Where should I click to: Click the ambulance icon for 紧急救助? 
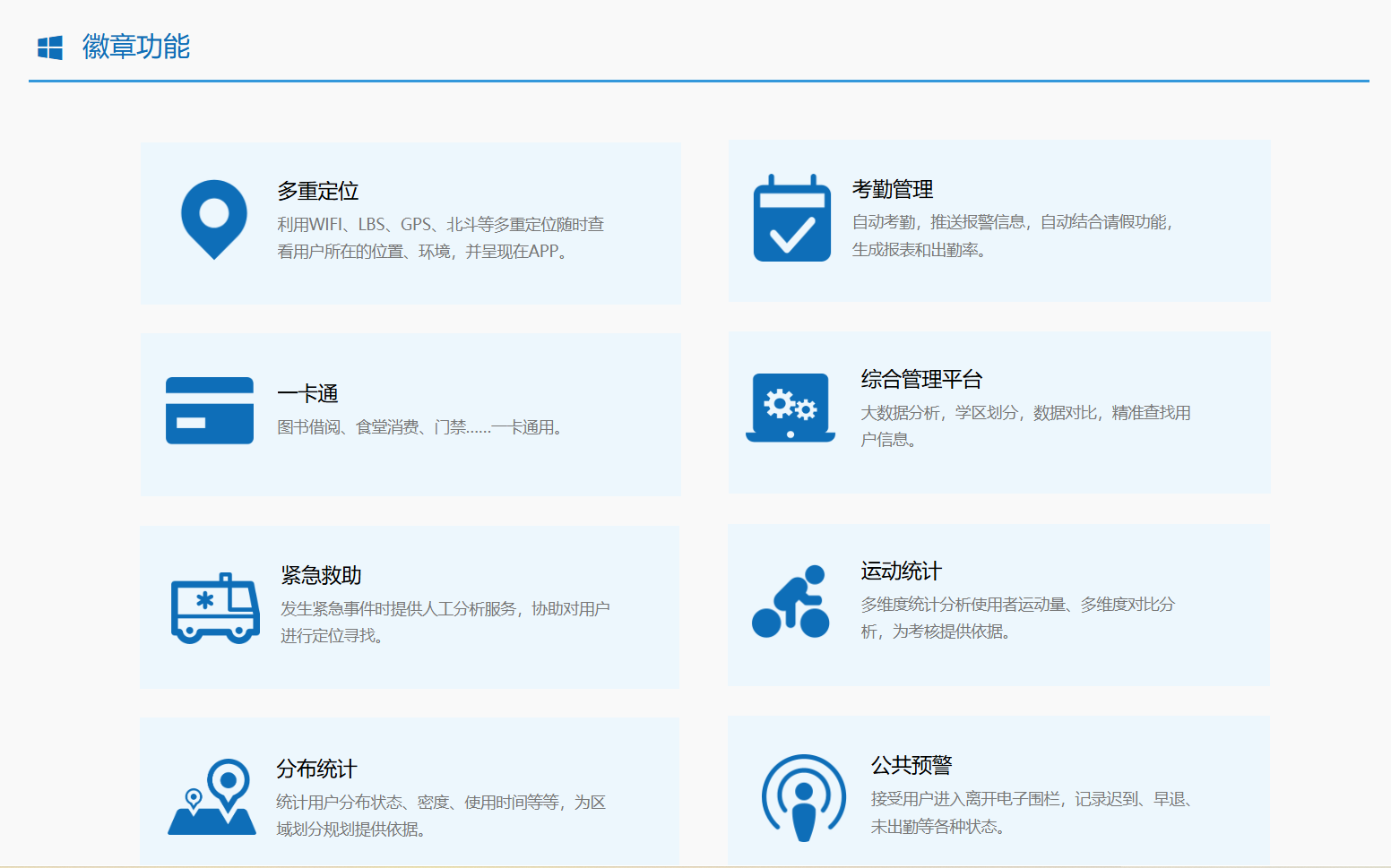tap(215, 608)
